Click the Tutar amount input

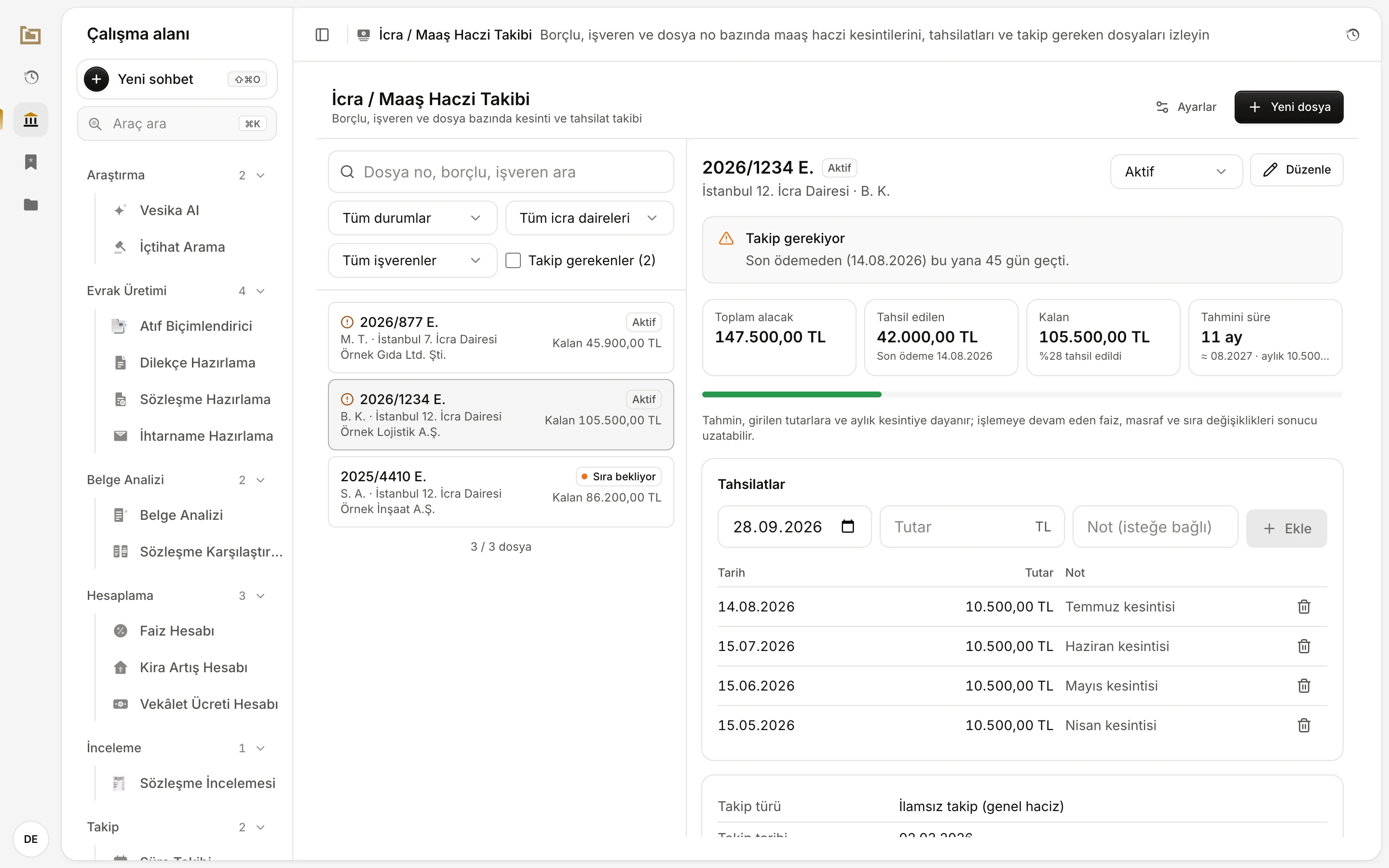click(x=972, y=527)
